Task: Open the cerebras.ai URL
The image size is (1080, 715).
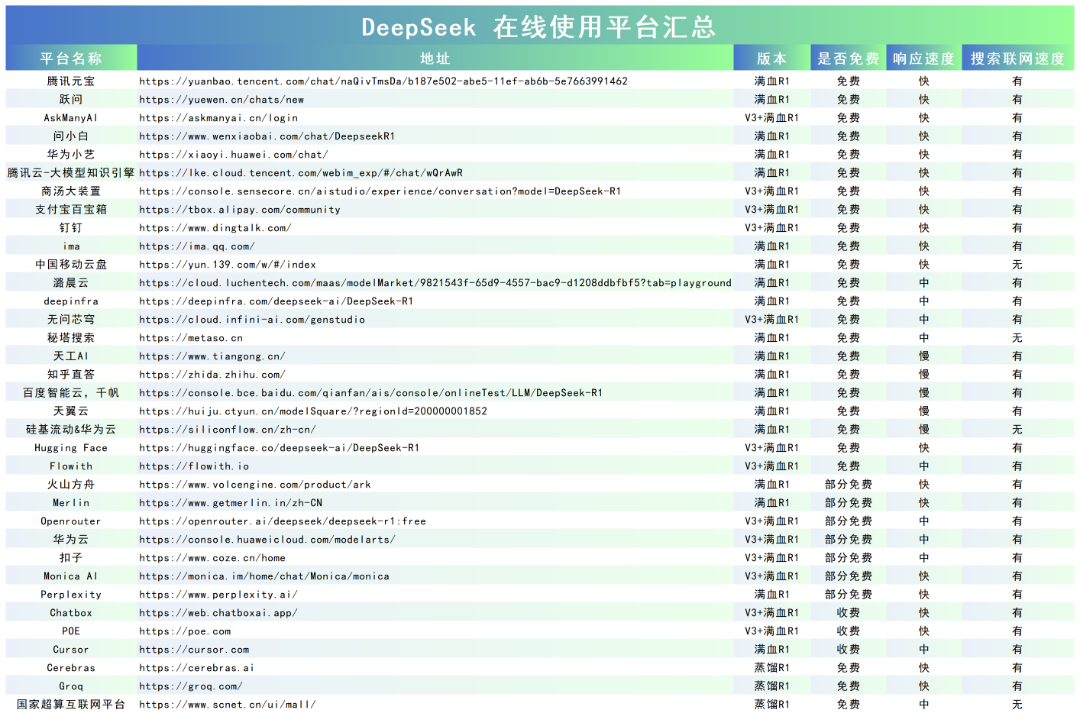Action: (x=197, y=668)
